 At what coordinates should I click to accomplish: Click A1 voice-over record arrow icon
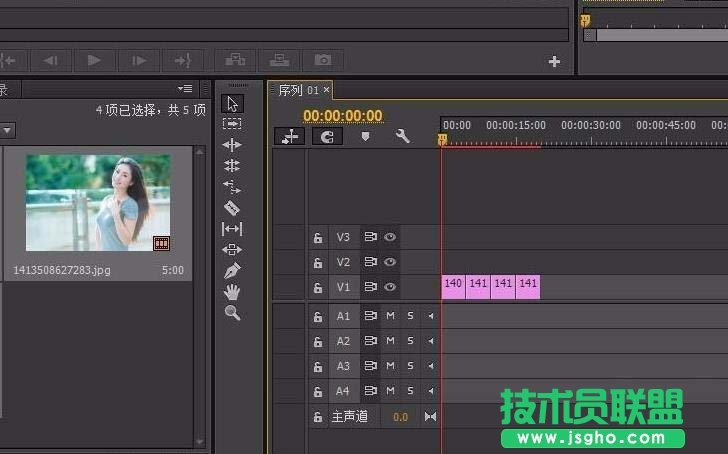coord(431,316)
